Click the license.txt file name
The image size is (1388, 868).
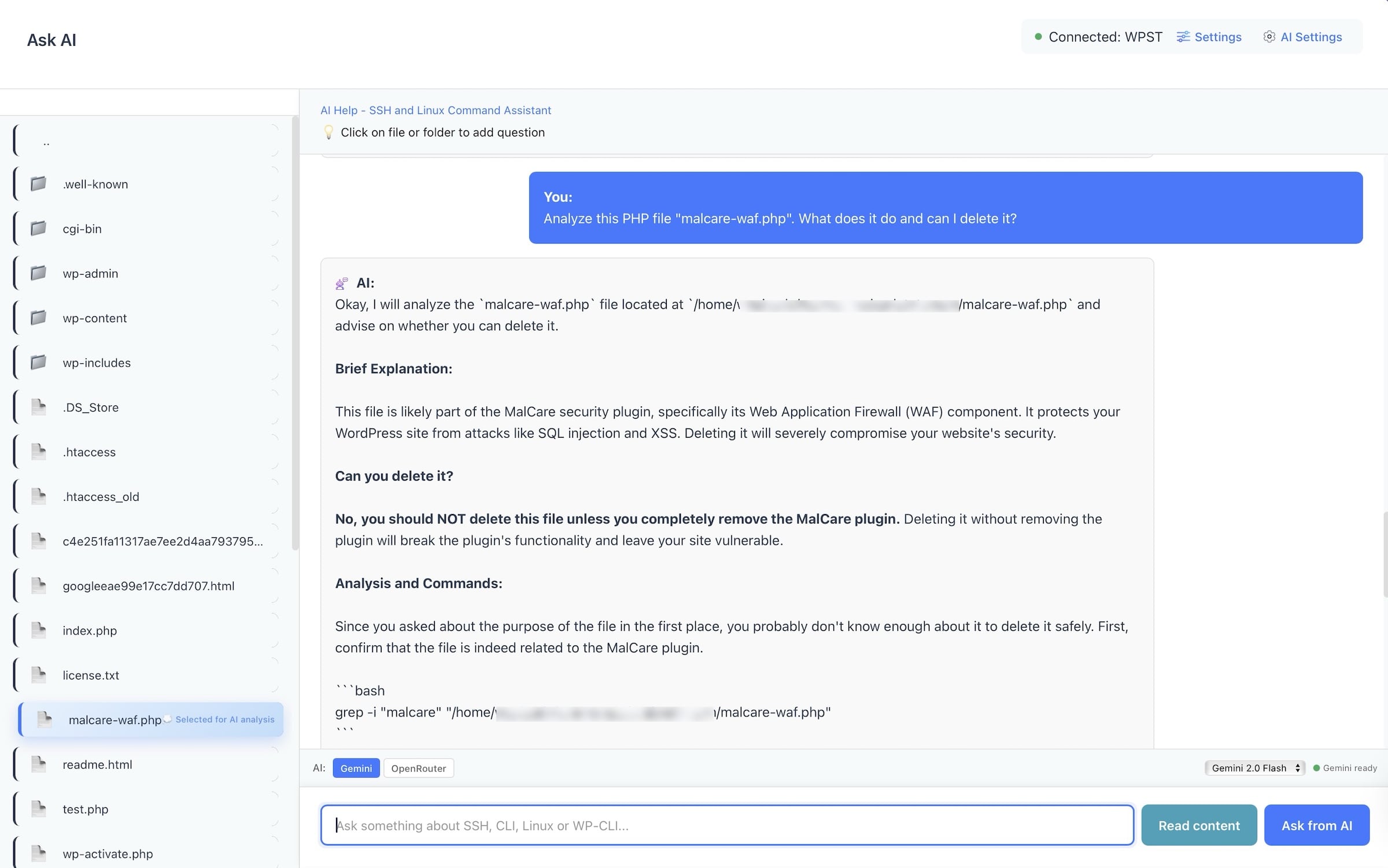point(91,675)
